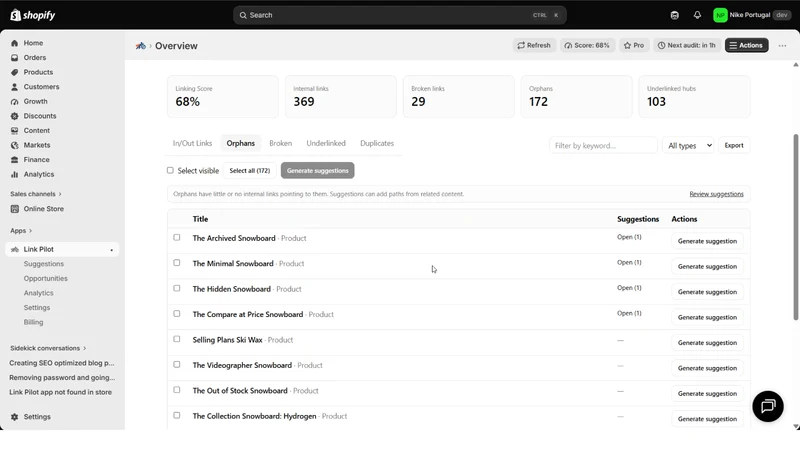The height and width of the screenshot is (450, 800).
Task: Check The Out of Stock Snowboard row
Action: (x=177, y=390)
